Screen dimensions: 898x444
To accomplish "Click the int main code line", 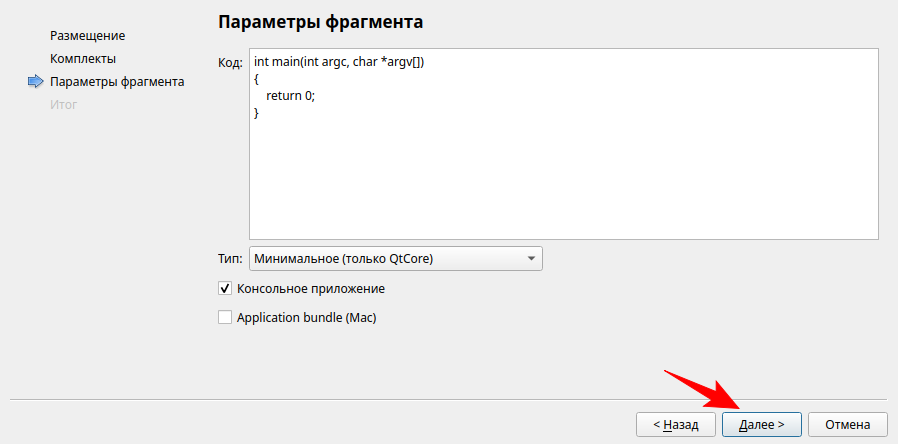I will click(x=339, y=62).
